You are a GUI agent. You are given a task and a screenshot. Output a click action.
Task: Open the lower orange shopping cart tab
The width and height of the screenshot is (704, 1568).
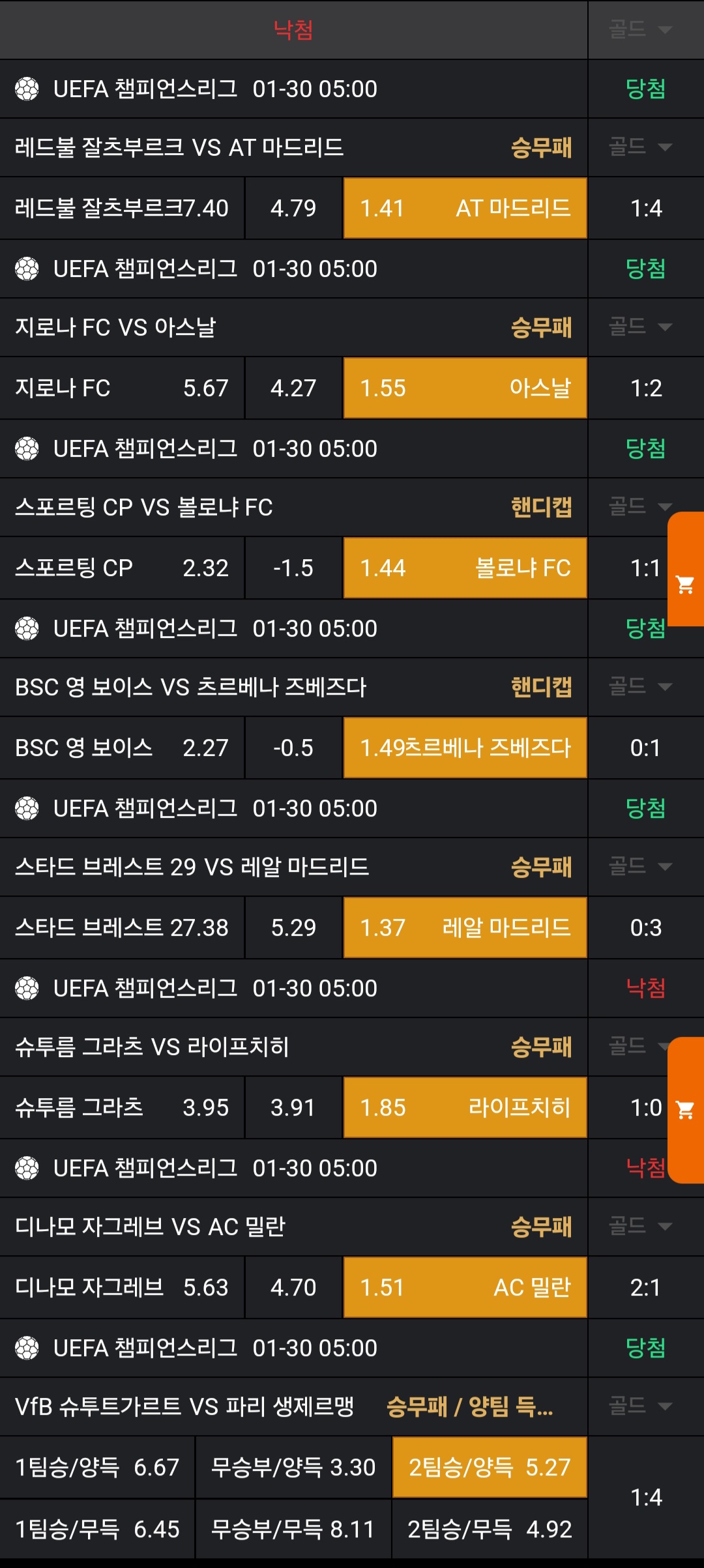(x=686, y=1109)
